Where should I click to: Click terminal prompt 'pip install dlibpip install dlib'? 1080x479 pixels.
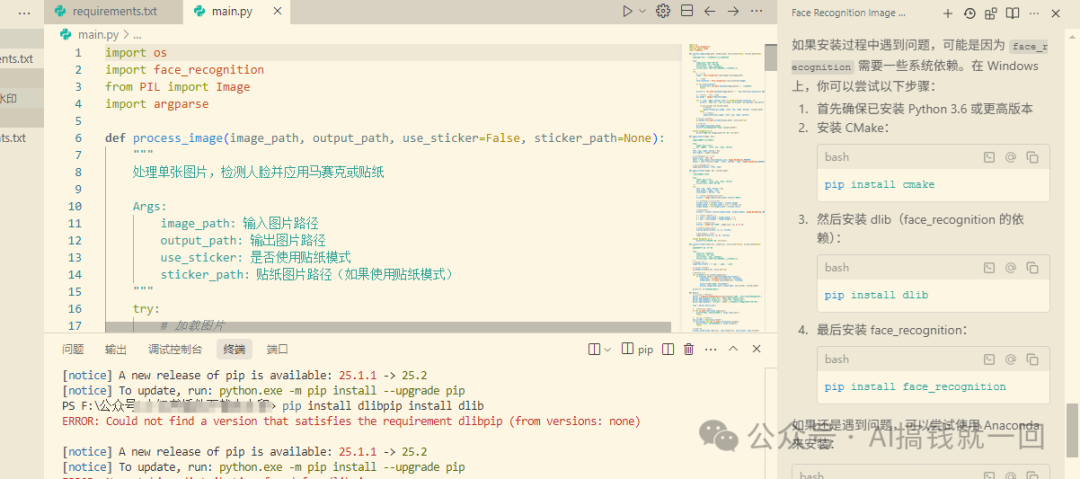click(x=384, y=405)
